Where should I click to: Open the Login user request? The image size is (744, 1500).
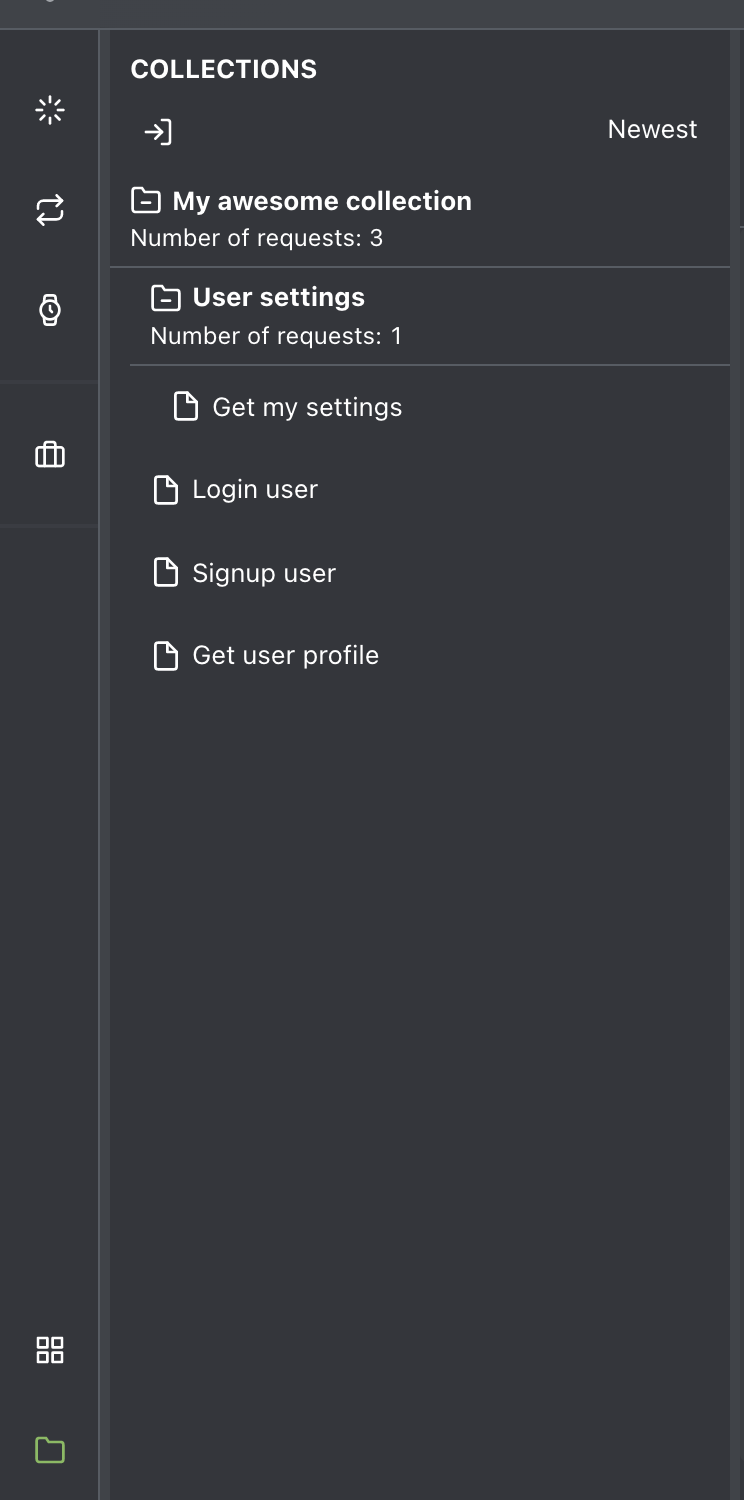(x=255, y=490)
